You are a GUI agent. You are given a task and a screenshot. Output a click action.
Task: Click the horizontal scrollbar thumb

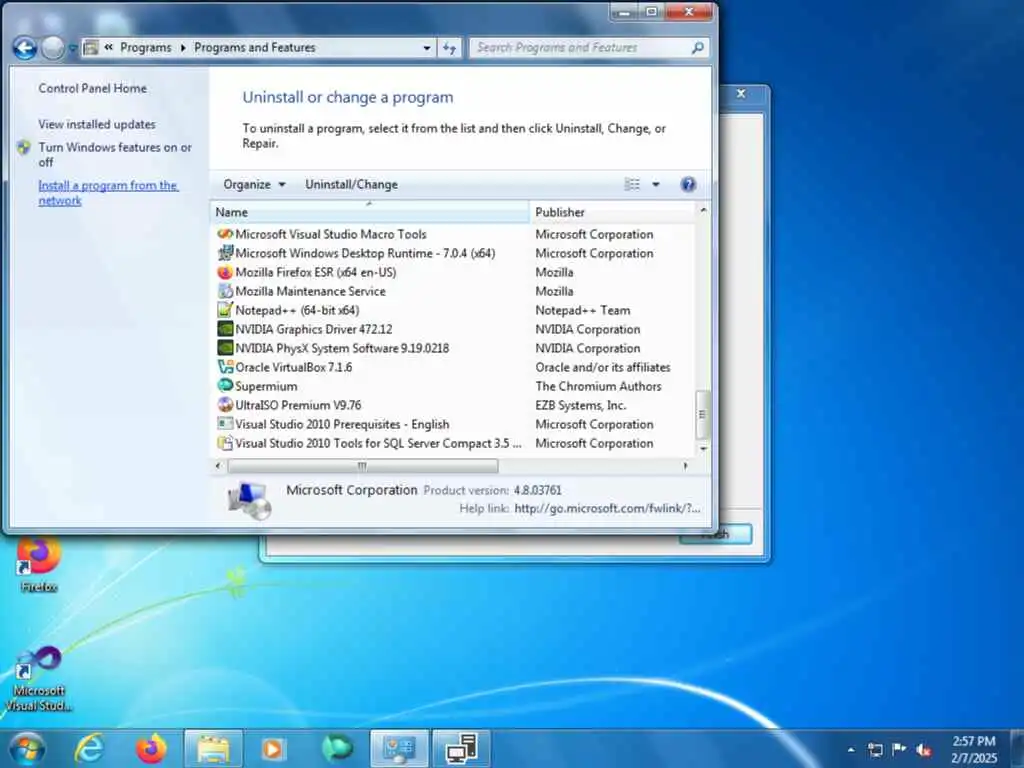click(362, 466)
